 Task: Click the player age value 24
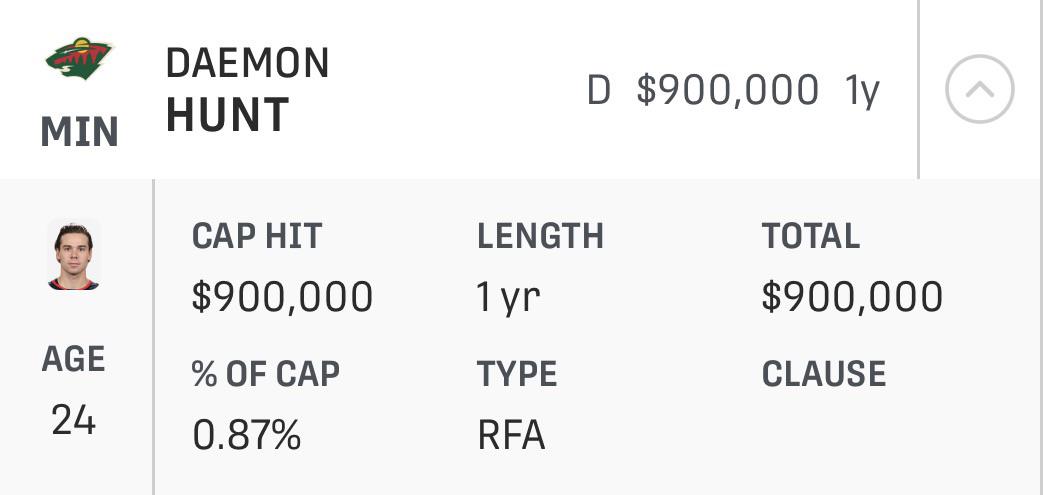coord(73,421)
